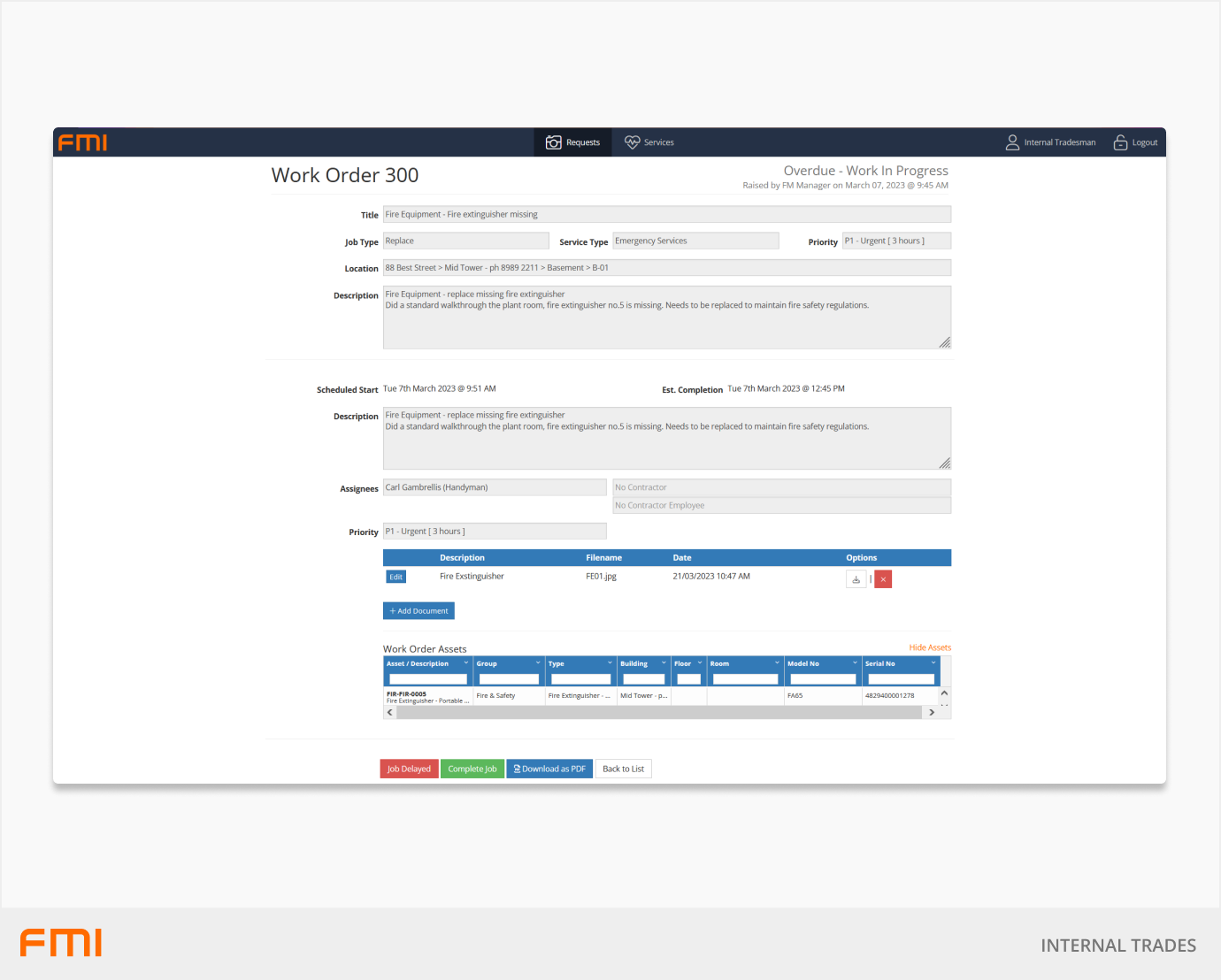The image size is (1221, 980).
Task: Click the Requests camera icon
Action: 553,142
